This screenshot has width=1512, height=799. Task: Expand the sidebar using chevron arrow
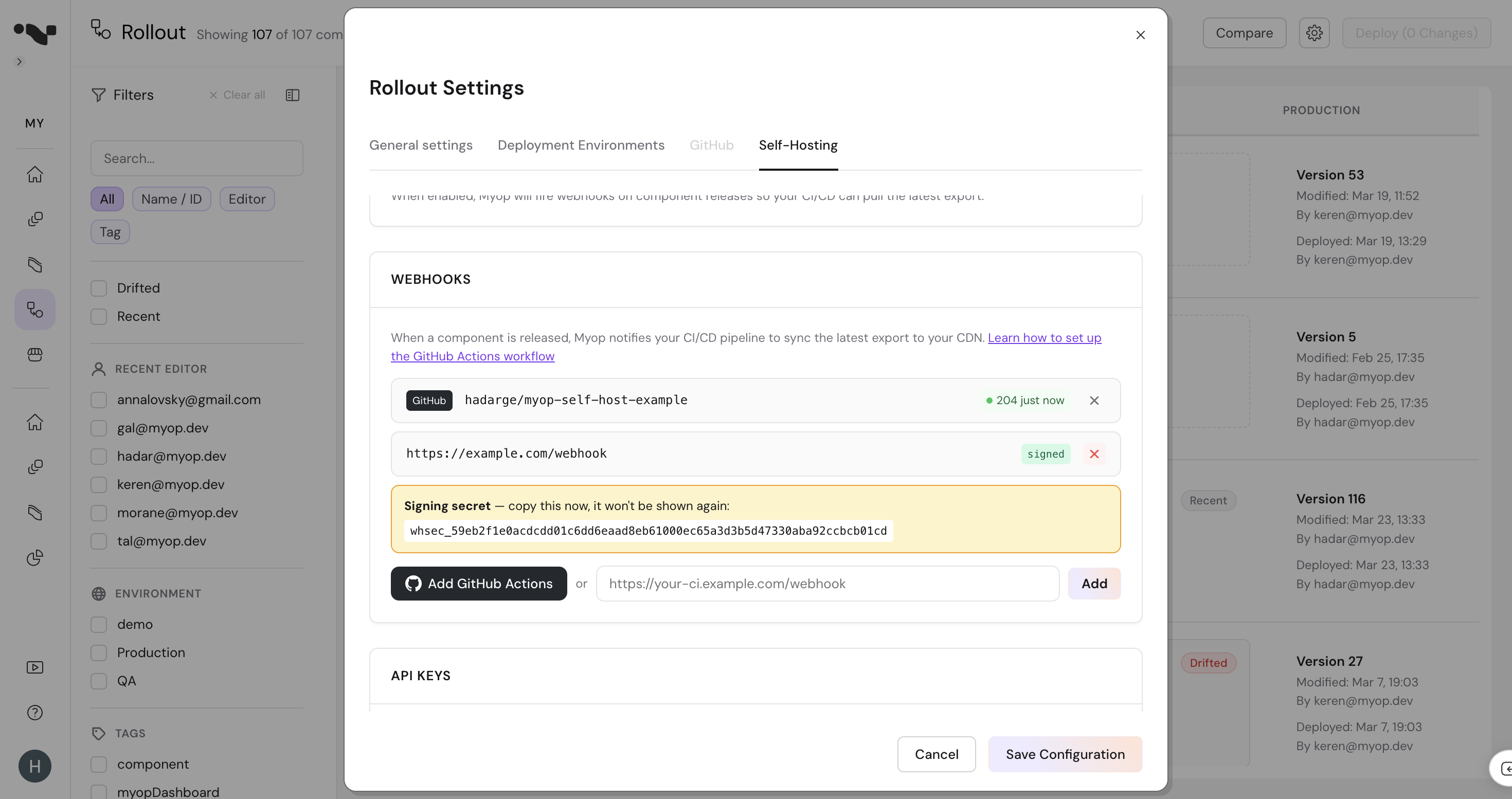point(19,62)
